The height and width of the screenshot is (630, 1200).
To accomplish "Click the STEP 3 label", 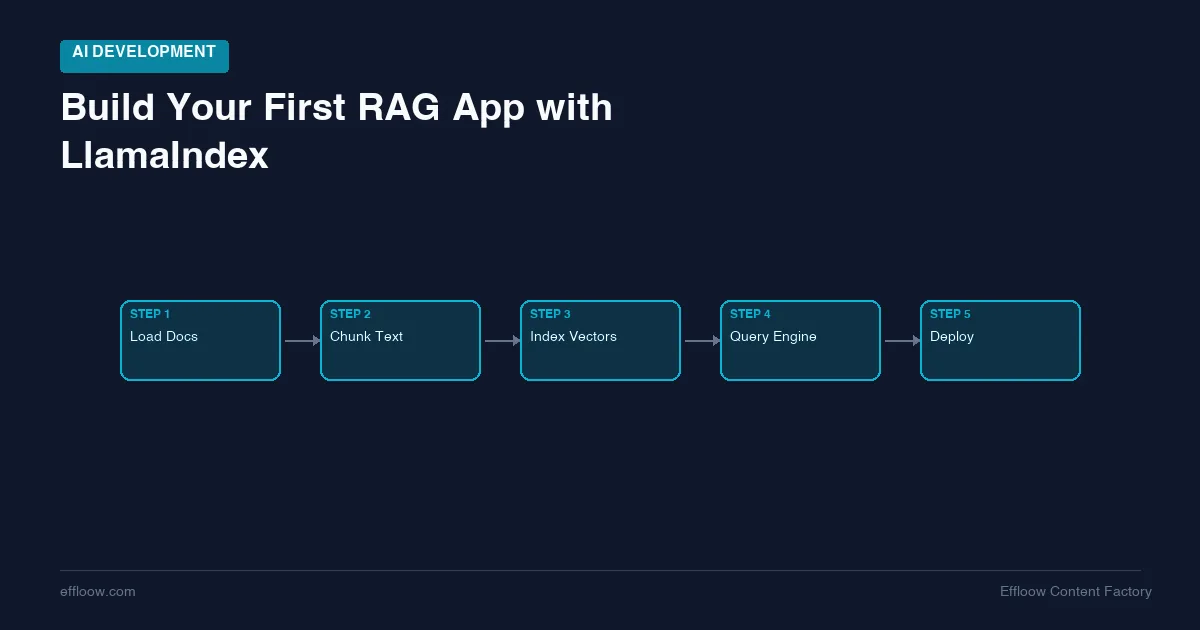I will pyautogui.click(x=550, y=314).
